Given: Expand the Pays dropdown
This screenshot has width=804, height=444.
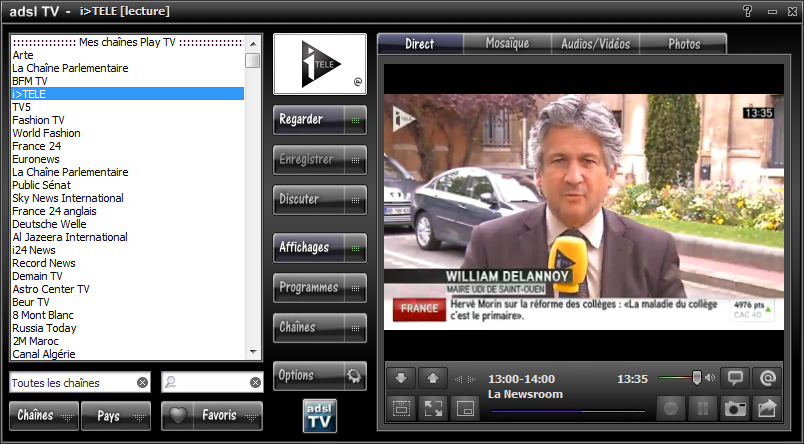Looking at the screenshot, I should pos(116,415).
